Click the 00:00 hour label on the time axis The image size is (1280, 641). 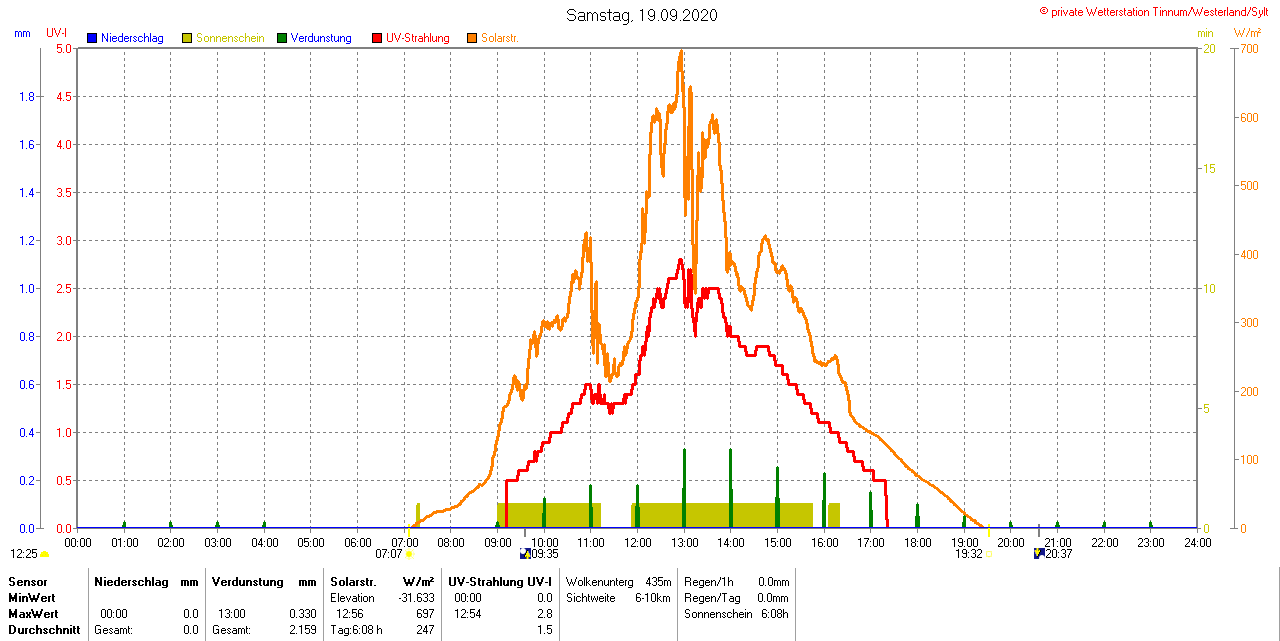[78, 542]
